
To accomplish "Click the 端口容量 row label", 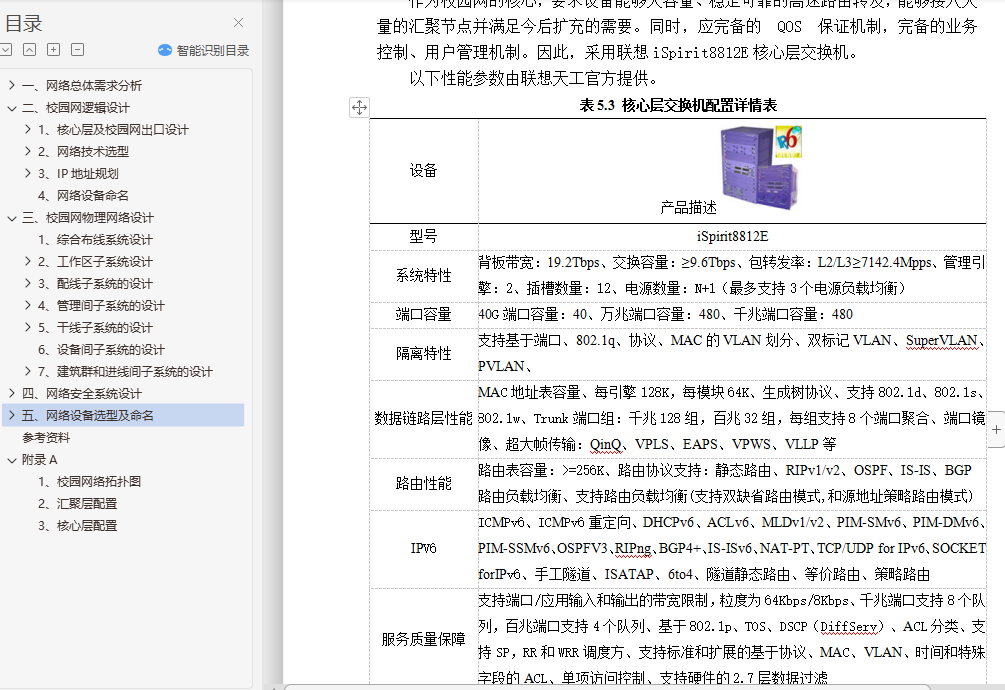I will click(424, 315).
